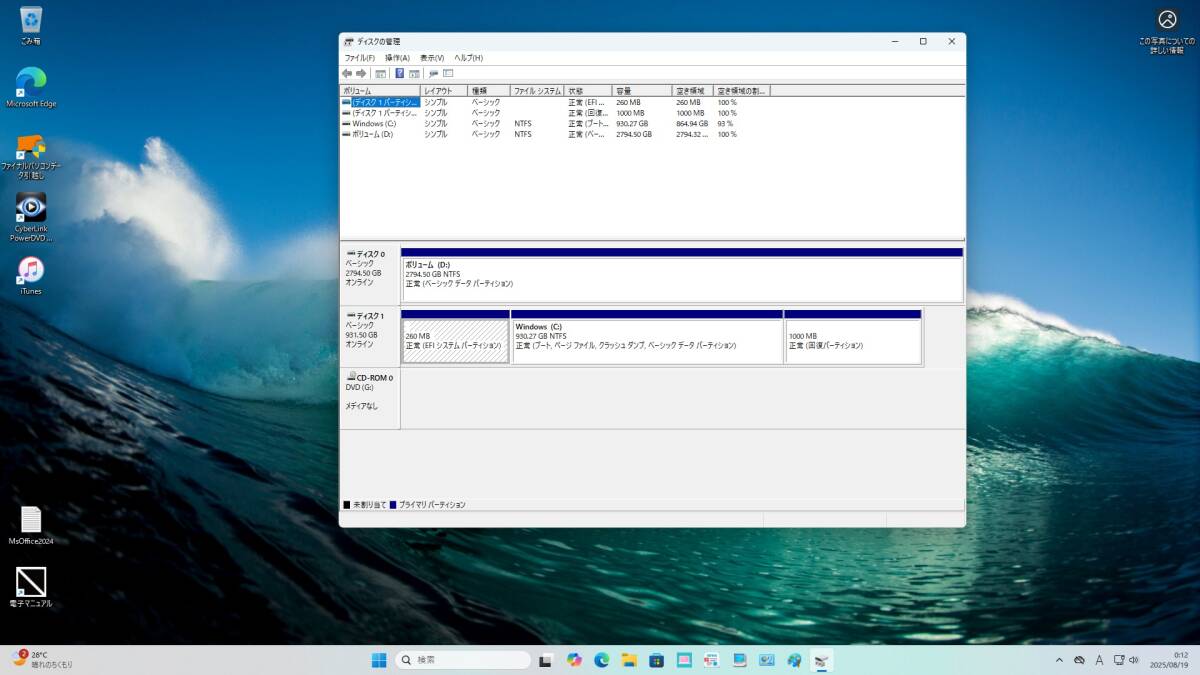This screenshot has width=1200, height=675.
Task: Select Windows (C:) row in volume list
Action: coord(374,124)
